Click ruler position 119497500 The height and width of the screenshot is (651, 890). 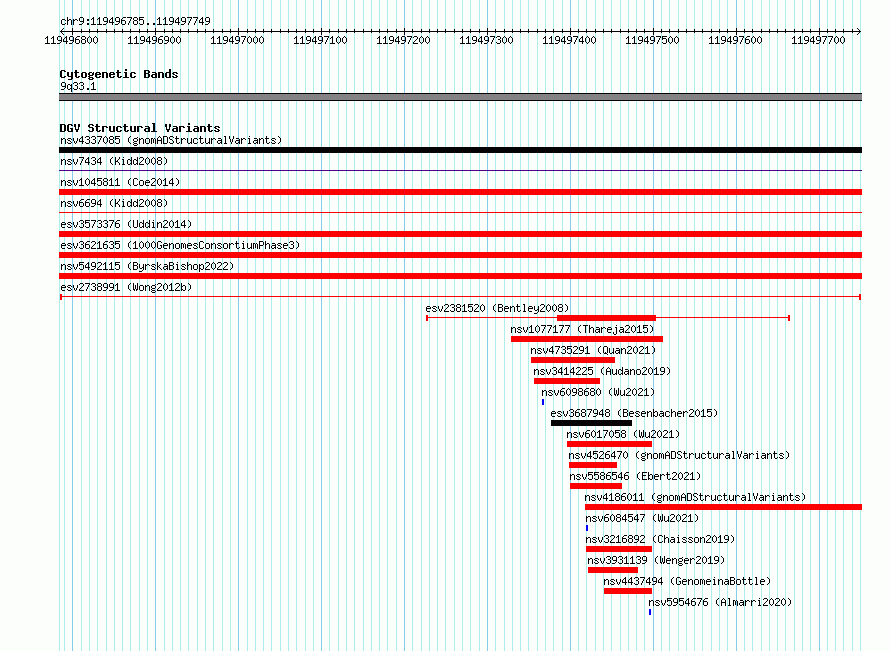[652, 40]
